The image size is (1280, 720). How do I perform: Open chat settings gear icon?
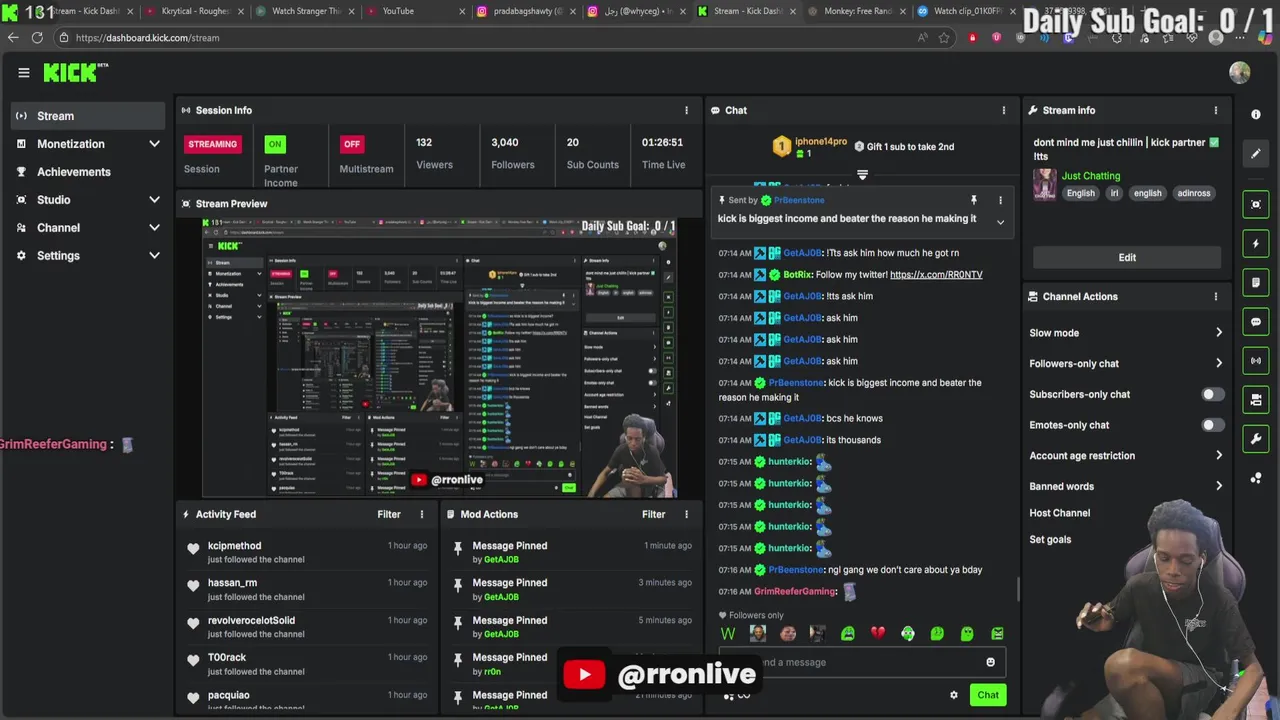tap(953, 695)
